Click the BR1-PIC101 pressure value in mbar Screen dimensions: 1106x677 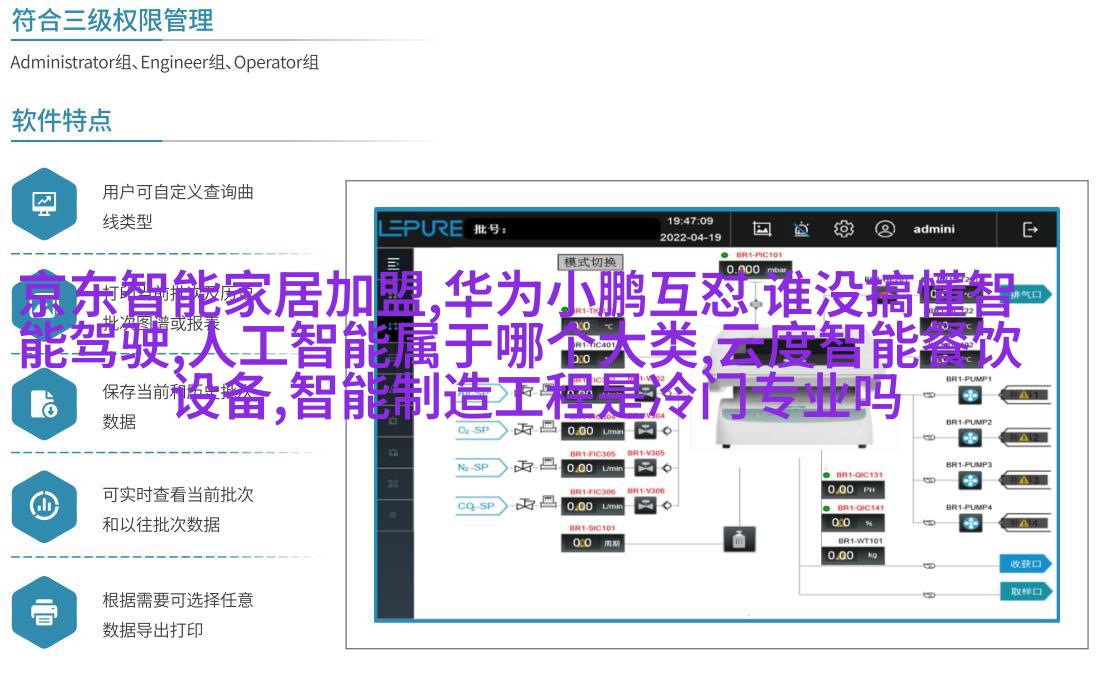756,269
